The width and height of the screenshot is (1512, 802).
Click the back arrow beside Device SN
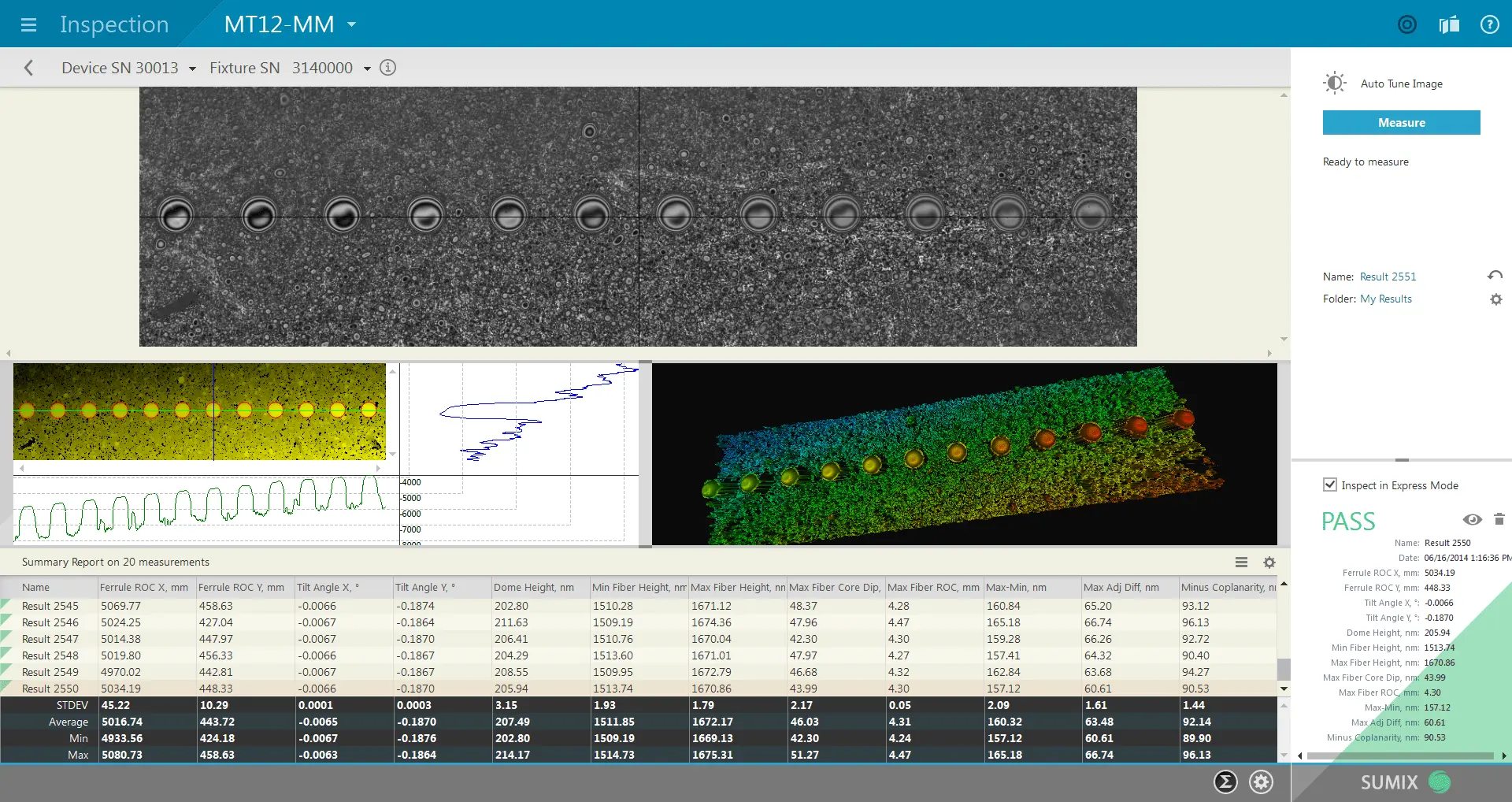pyautogui.click(x=28, y=68)
